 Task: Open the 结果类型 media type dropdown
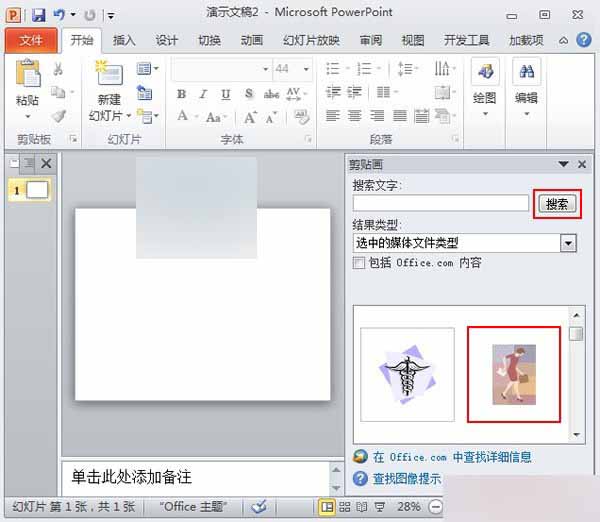(568, 243)
